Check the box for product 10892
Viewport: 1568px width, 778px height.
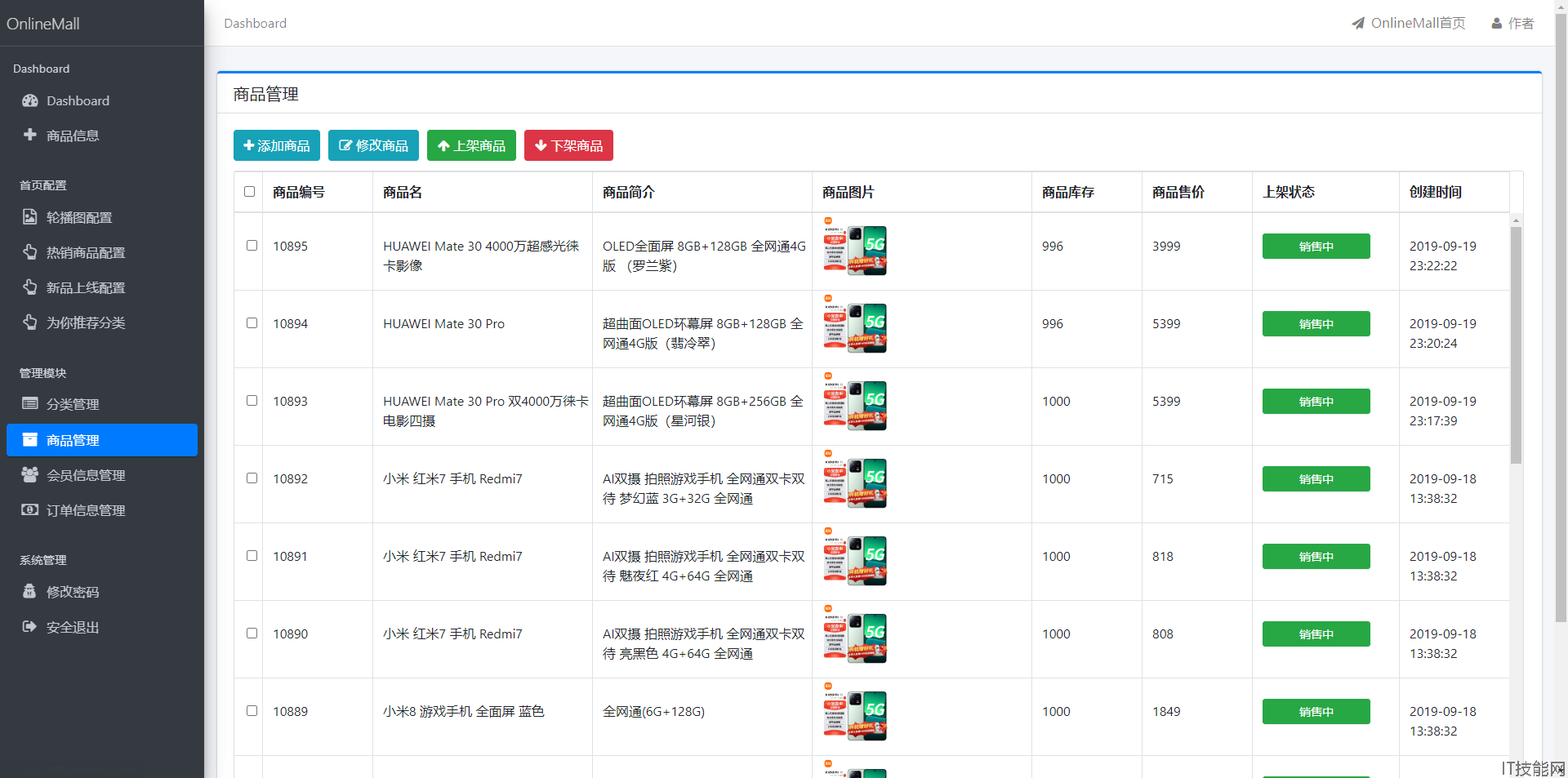[252, 478]
